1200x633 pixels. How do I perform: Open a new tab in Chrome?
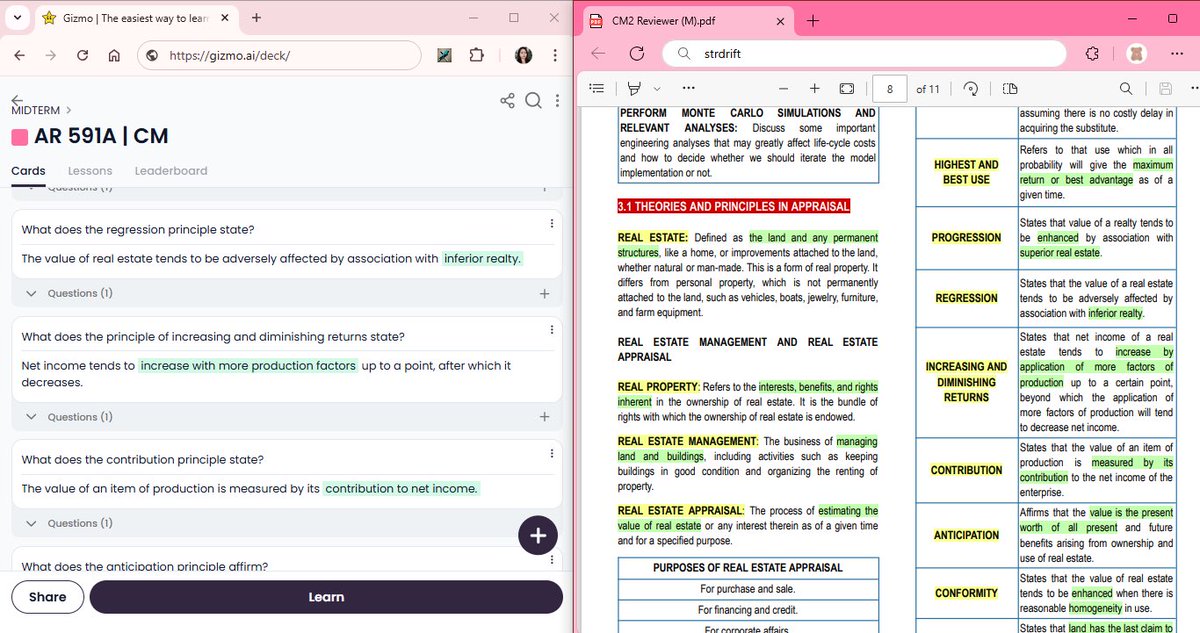pyautogui.click(x=257, y=18)
